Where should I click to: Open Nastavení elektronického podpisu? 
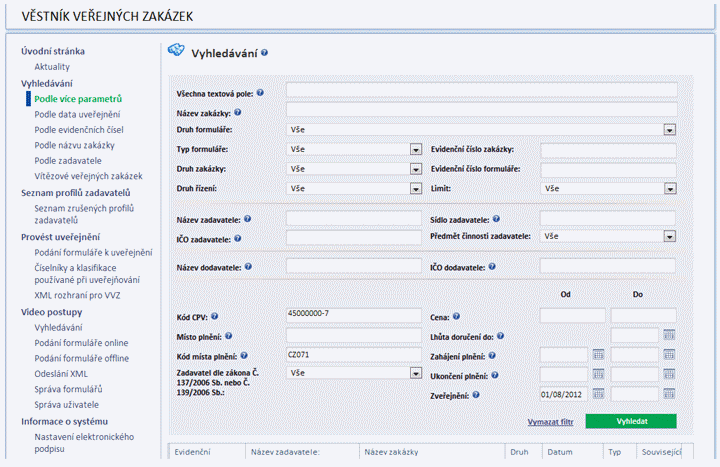pyautogui.click(x=84, y=443)
